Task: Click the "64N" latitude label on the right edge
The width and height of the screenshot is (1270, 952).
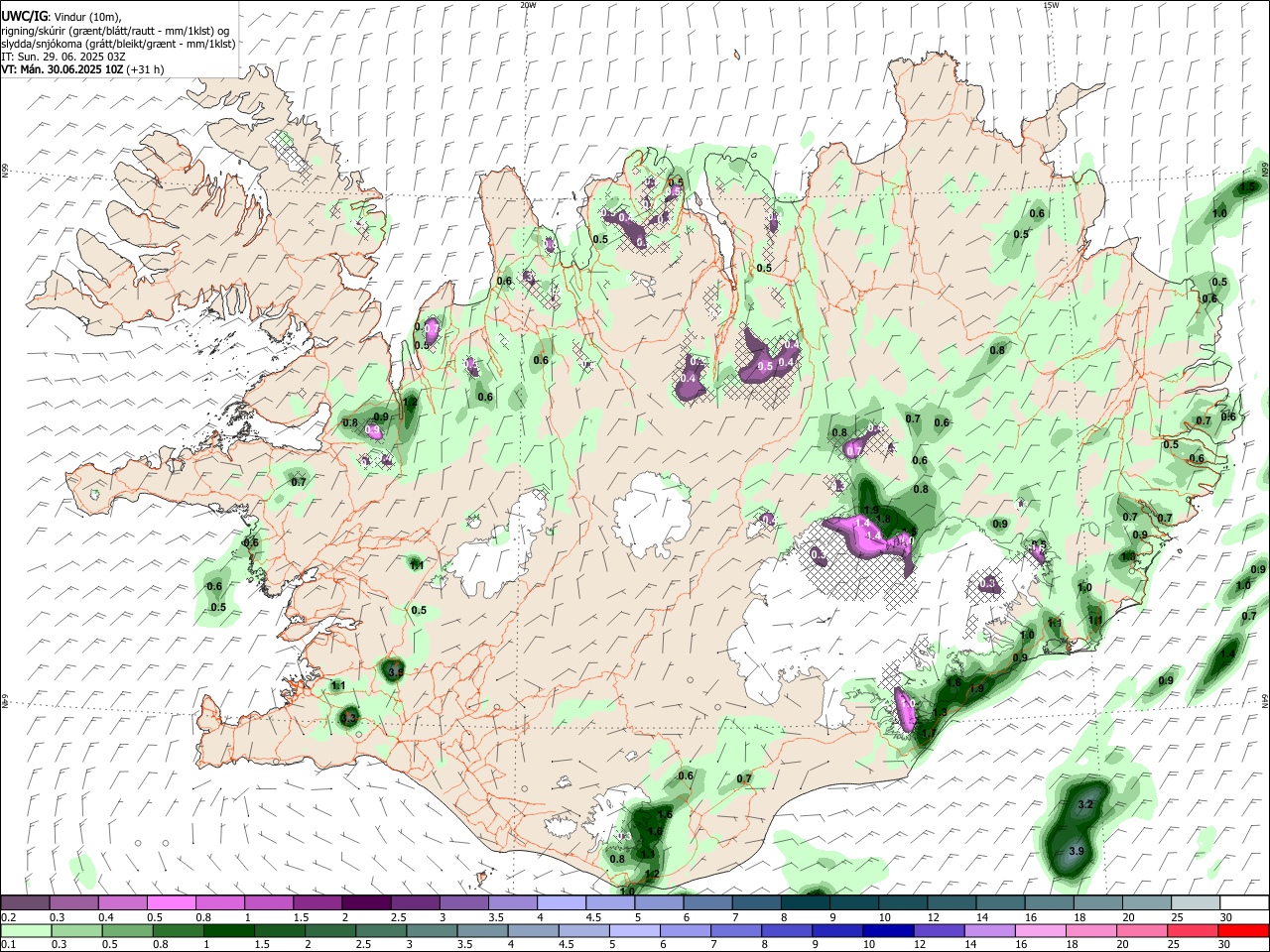Action: [x=1265, y=699]
